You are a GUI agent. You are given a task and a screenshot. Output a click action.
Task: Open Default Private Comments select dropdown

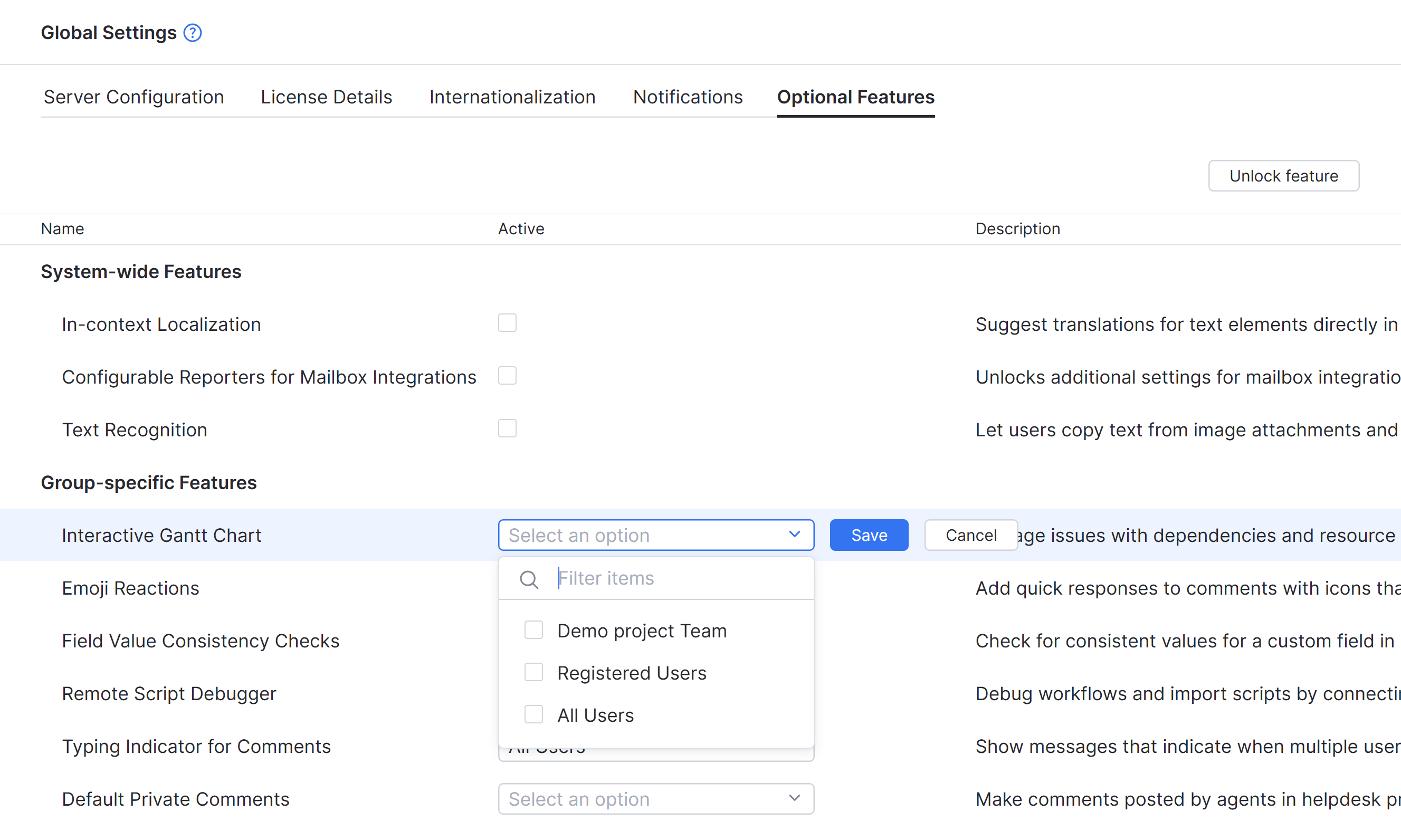640,799
